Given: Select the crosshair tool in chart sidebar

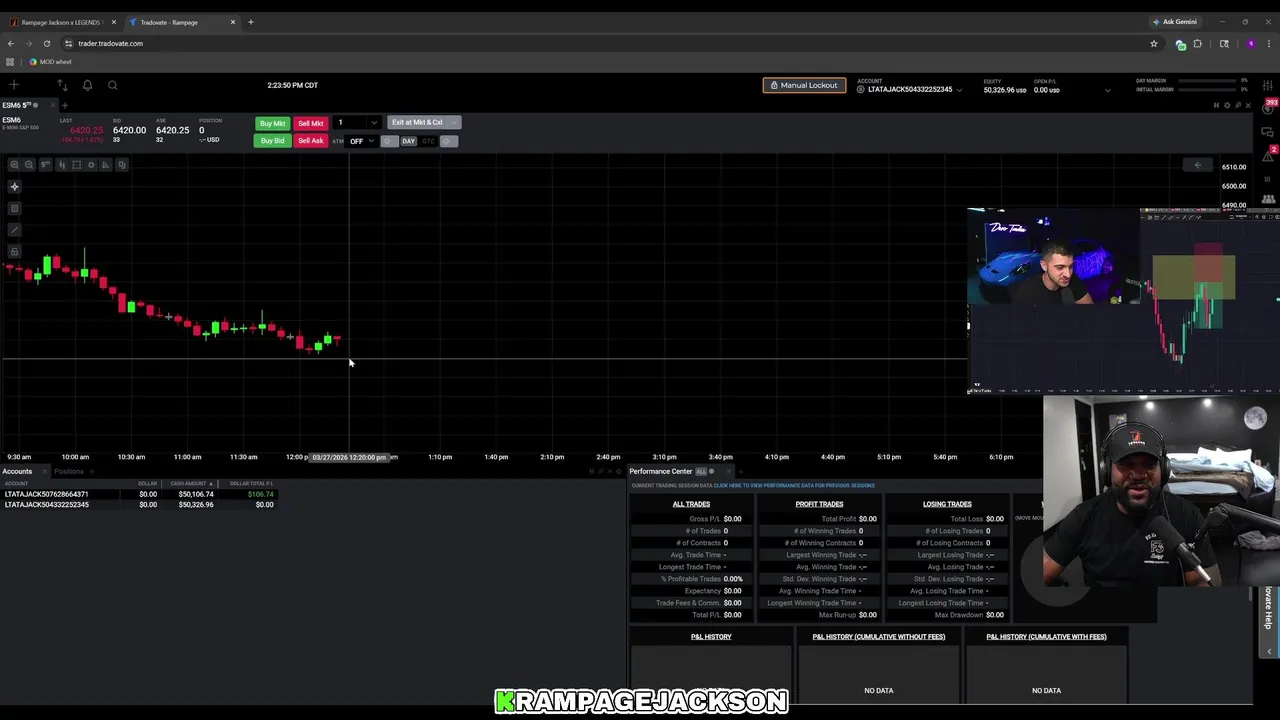Looking at the screenshot, I should tap(14, 187).
